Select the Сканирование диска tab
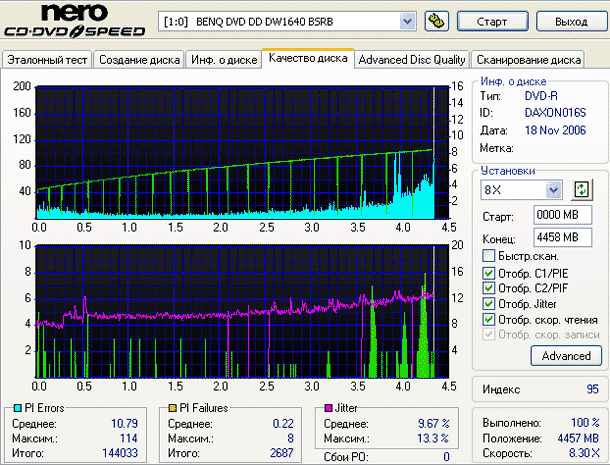This screenshot has height=465, width=610. pyautogui.click(x=529, y=60)
